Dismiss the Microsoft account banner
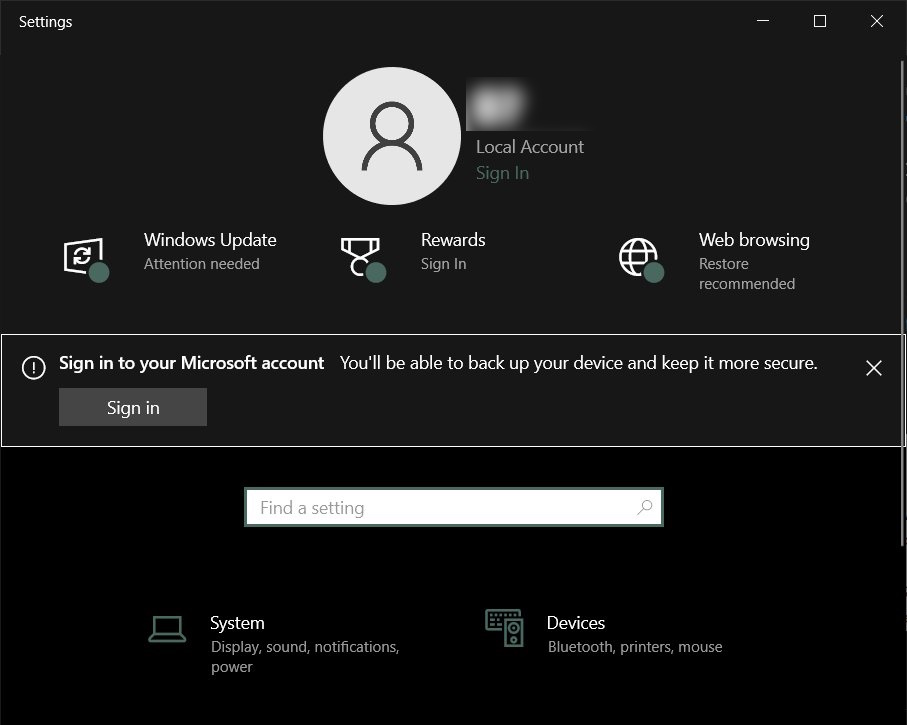The width and height of the screenshot is (907, 725). [873, 368]
